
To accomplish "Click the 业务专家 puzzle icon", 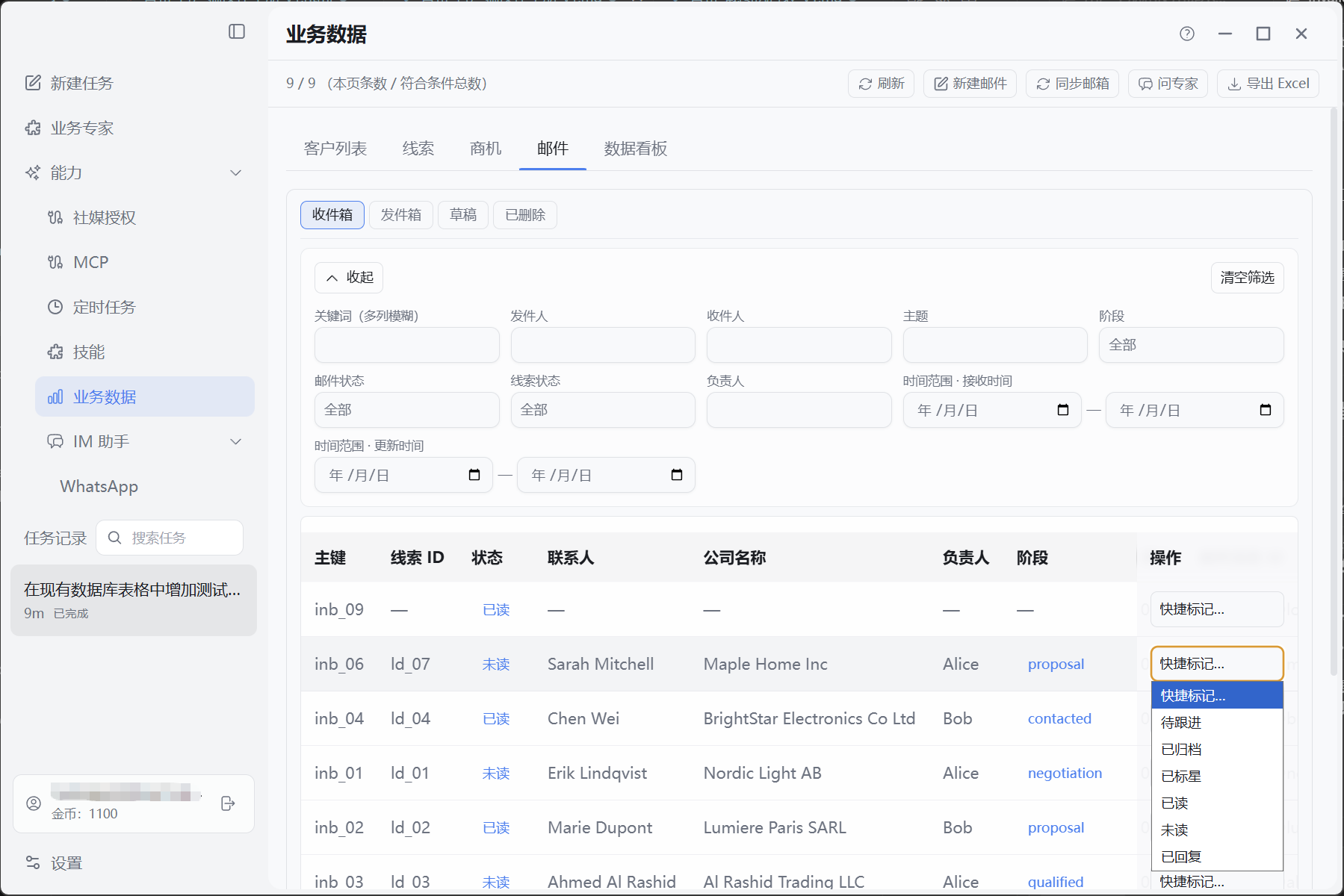I will (33, 128).
